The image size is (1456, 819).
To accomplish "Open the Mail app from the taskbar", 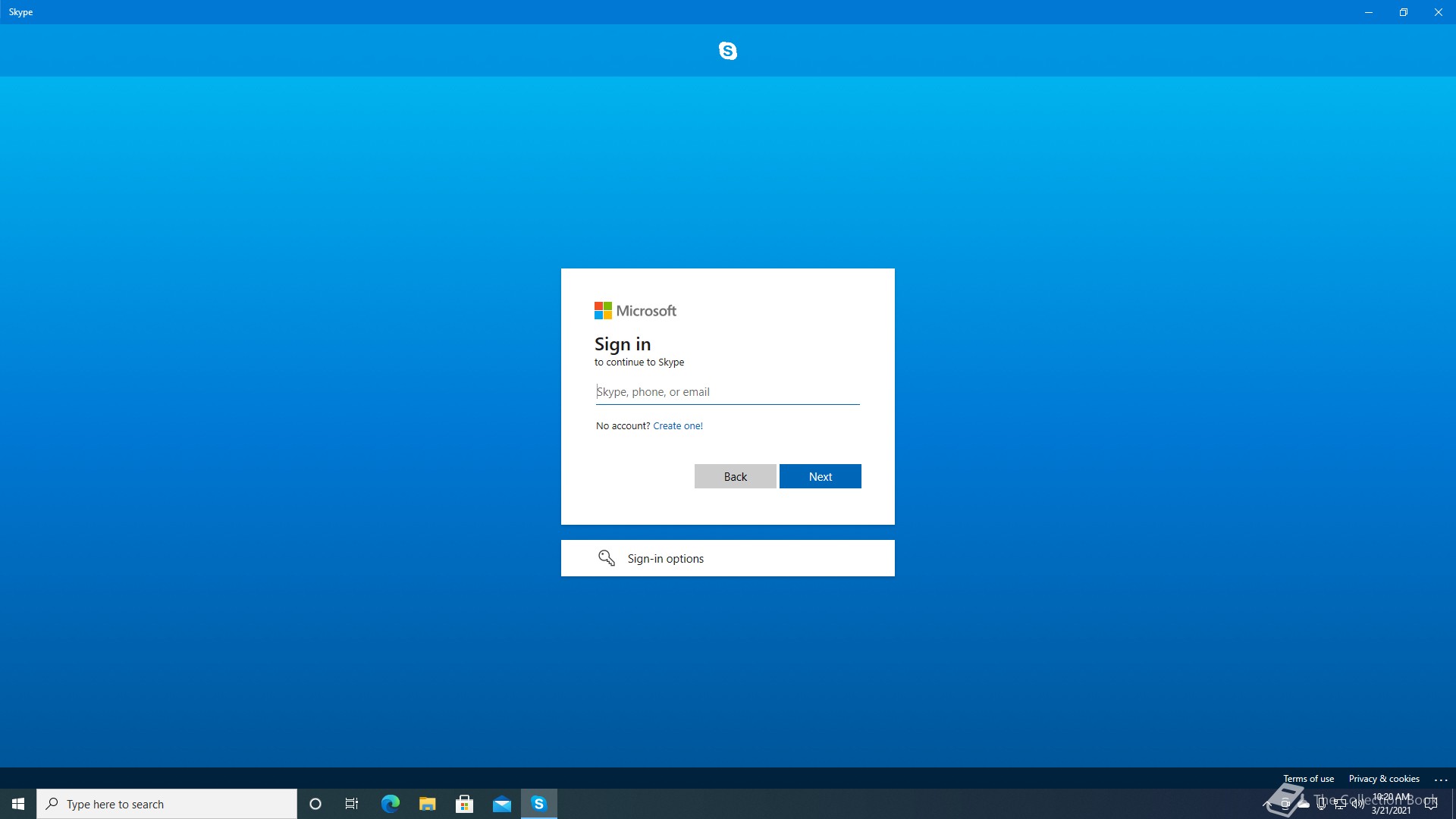I will pyautogui.click(x=501, y=804).
